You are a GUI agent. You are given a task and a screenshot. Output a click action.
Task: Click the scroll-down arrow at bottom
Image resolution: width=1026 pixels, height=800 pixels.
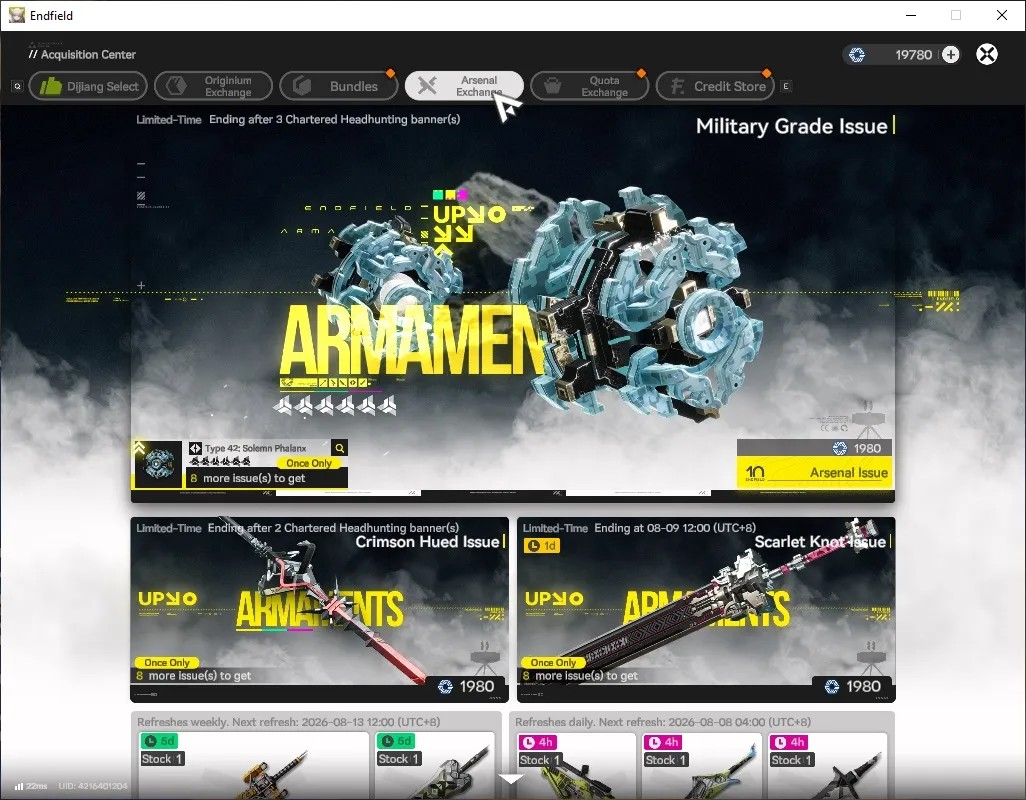click(x=511, y=778)
